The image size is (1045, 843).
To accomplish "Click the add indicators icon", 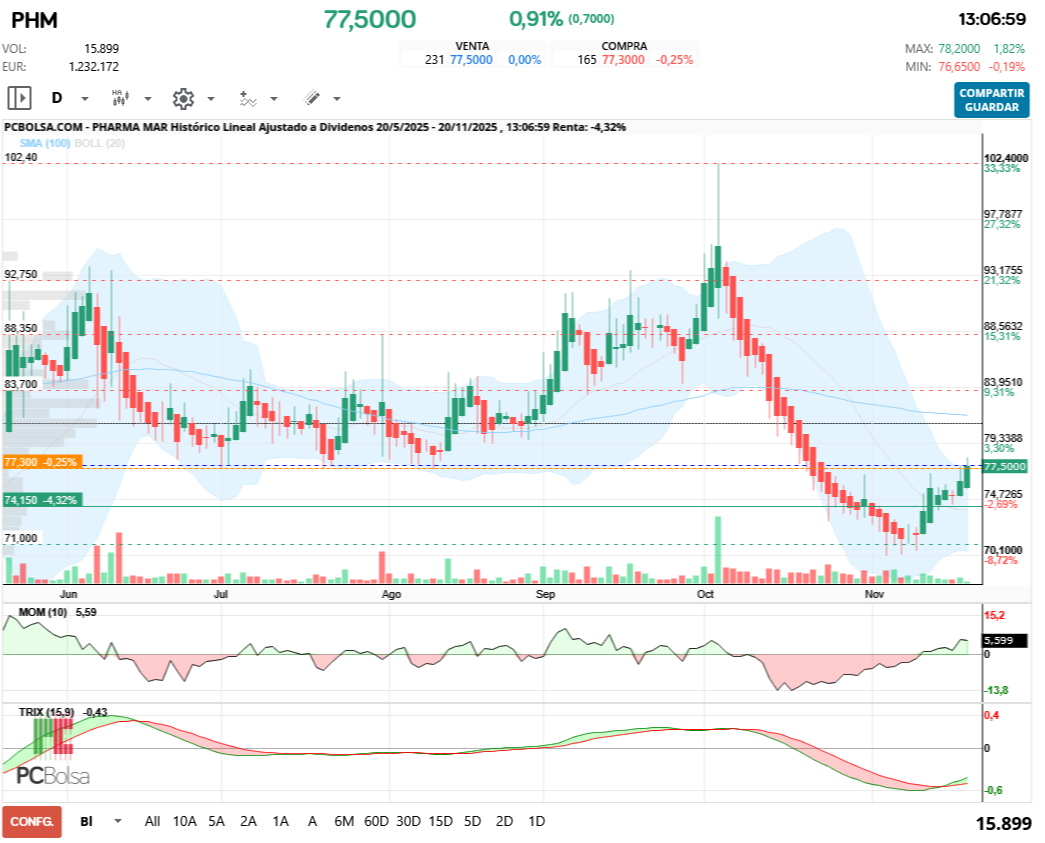I will point(248,98).
